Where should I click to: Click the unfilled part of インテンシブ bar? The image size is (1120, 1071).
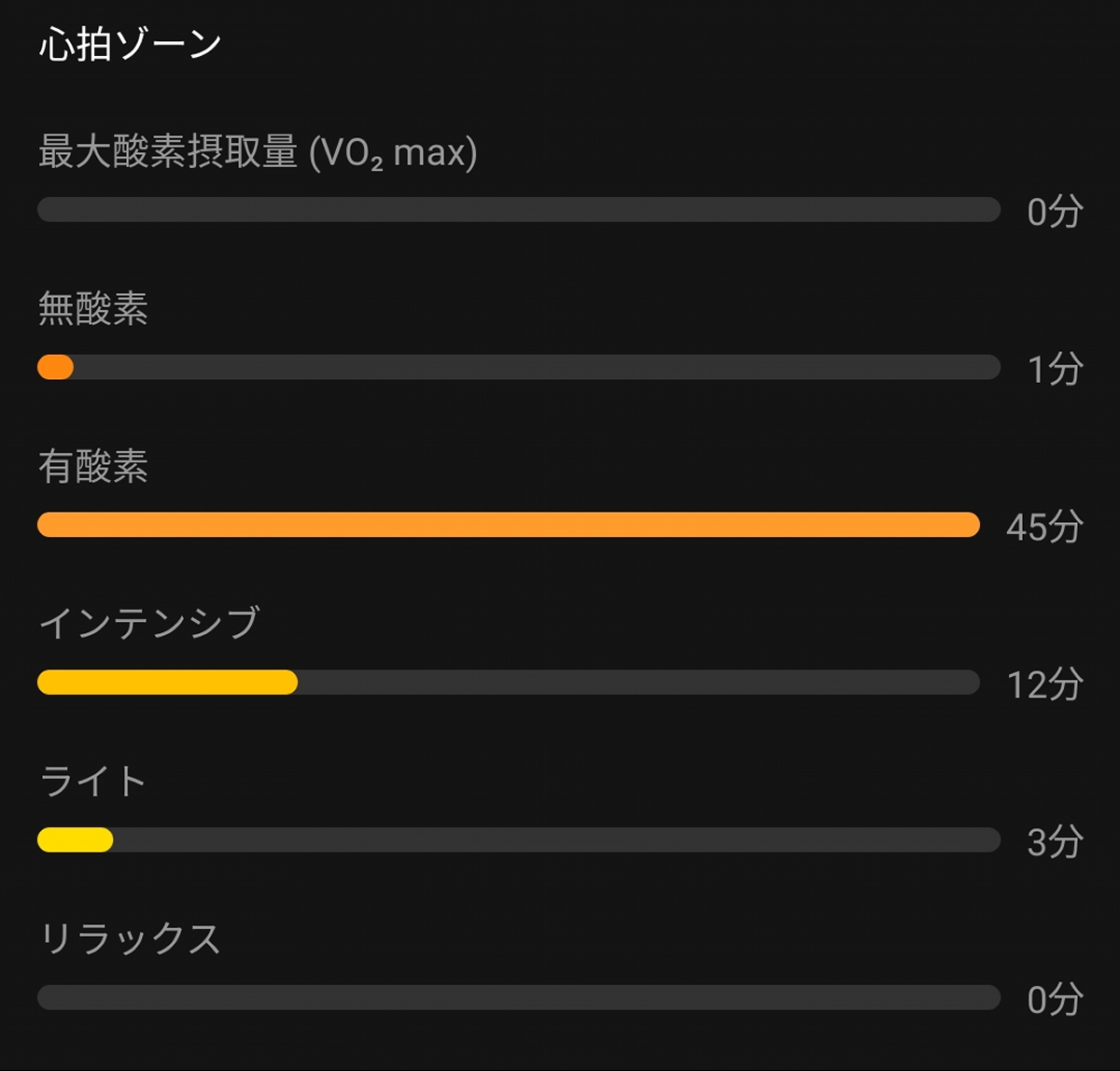(635, 683)
